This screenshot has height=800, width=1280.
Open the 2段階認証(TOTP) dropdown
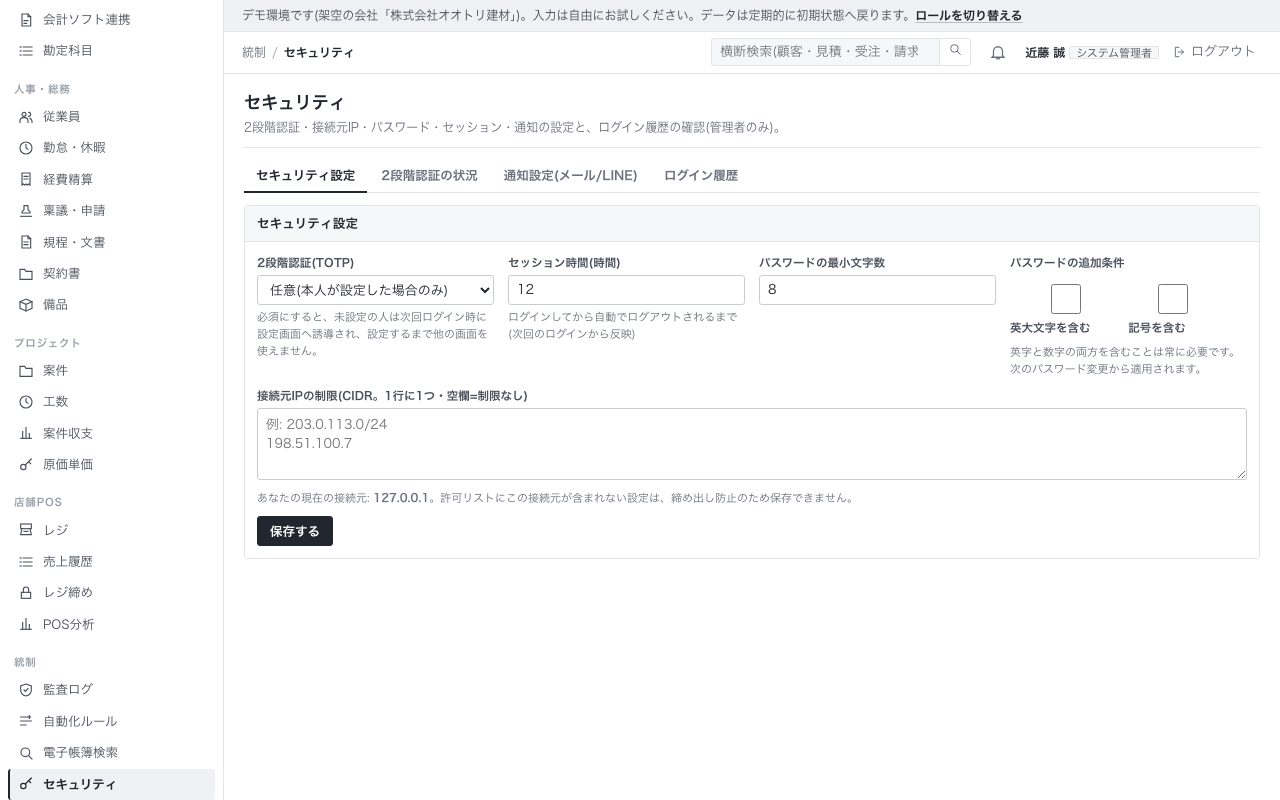tap(375, 290)
